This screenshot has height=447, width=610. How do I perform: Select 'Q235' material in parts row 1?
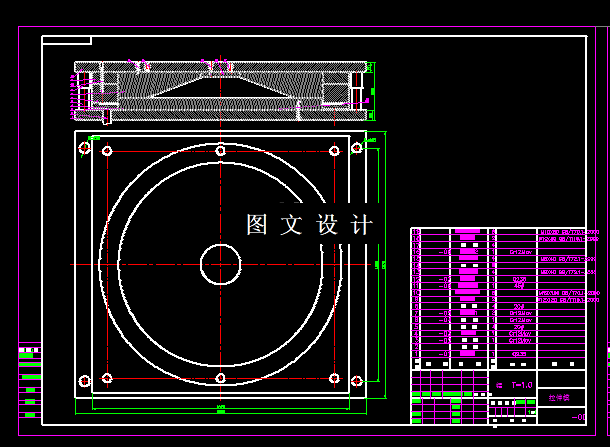[519, 354]
